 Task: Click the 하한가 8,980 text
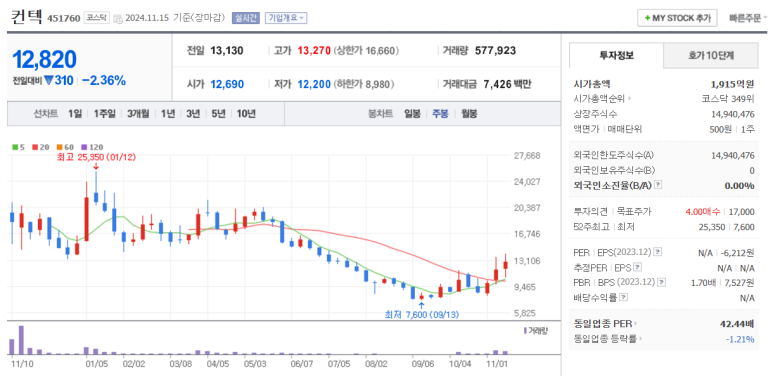coord(364,84)
